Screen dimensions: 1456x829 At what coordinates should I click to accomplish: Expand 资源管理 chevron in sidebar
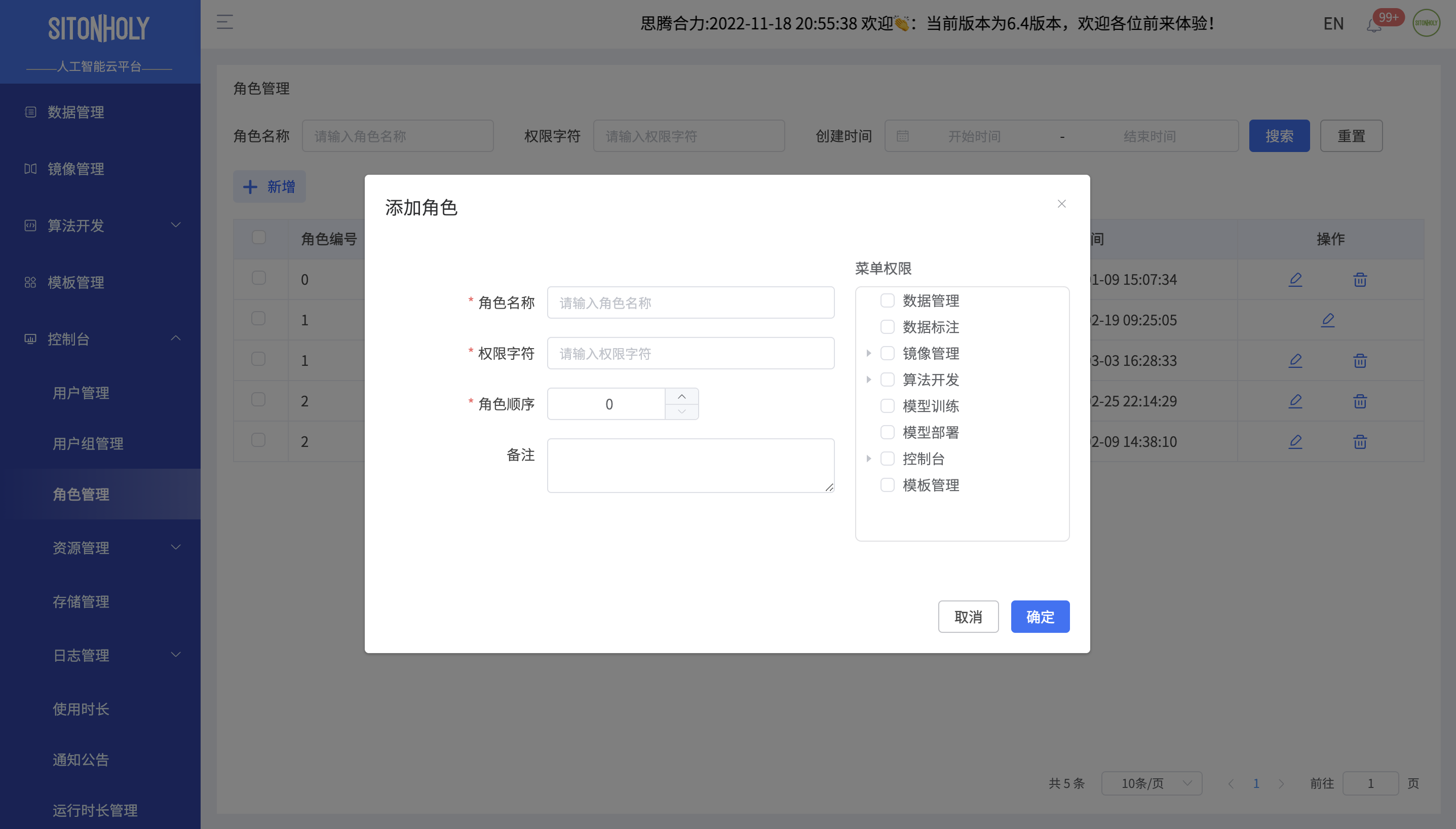coord(176,547)
